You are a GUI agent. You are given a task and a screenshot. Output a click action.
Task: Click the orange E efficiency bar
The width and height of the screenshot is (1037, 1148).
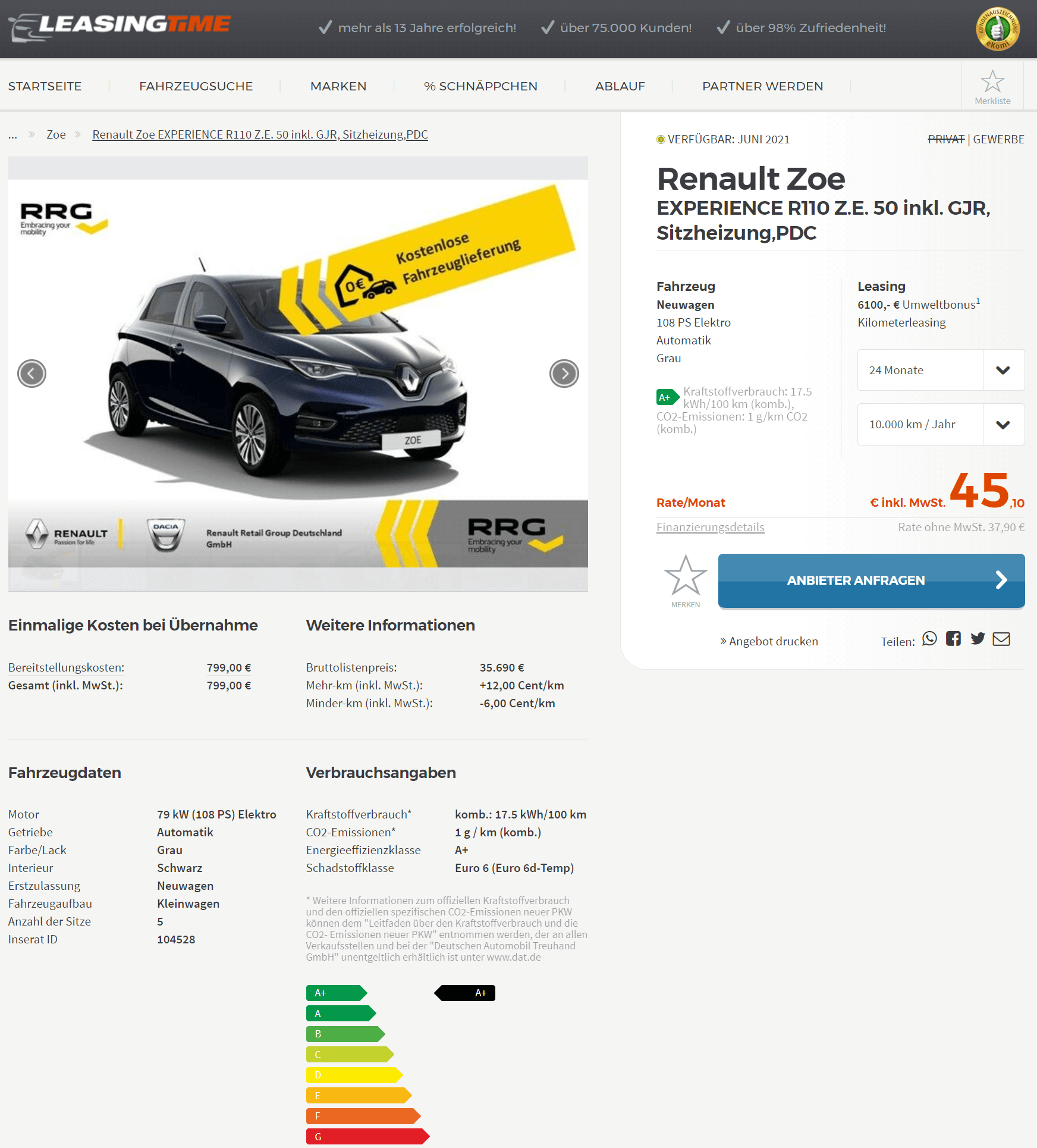pyautogui.click(x=359, y=1095)
